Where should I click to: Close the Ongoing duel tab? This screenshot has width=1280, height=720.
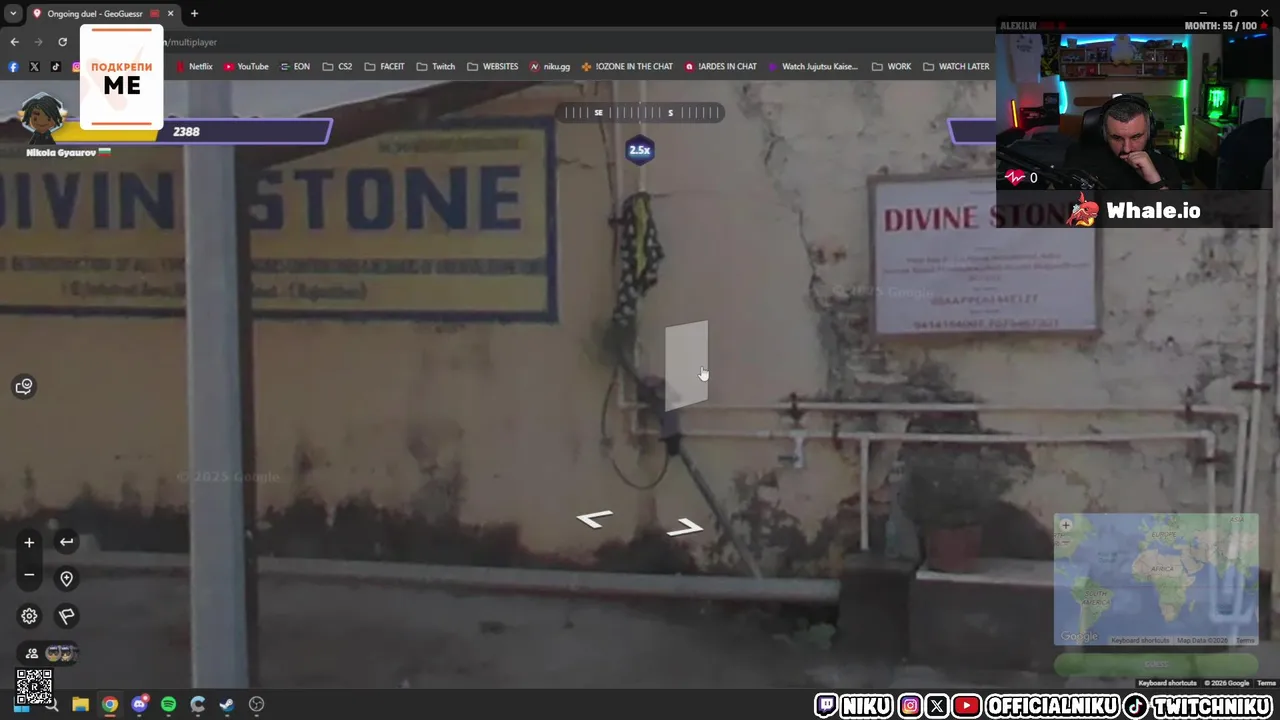[170, 14]
